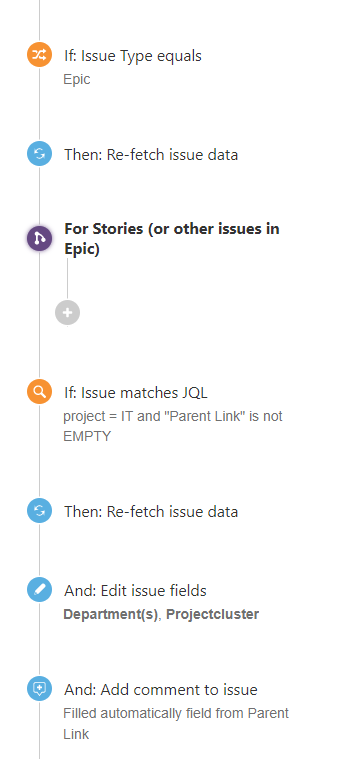Select the Re-fetch icon following the JQL condition

[x=39, y=511]
